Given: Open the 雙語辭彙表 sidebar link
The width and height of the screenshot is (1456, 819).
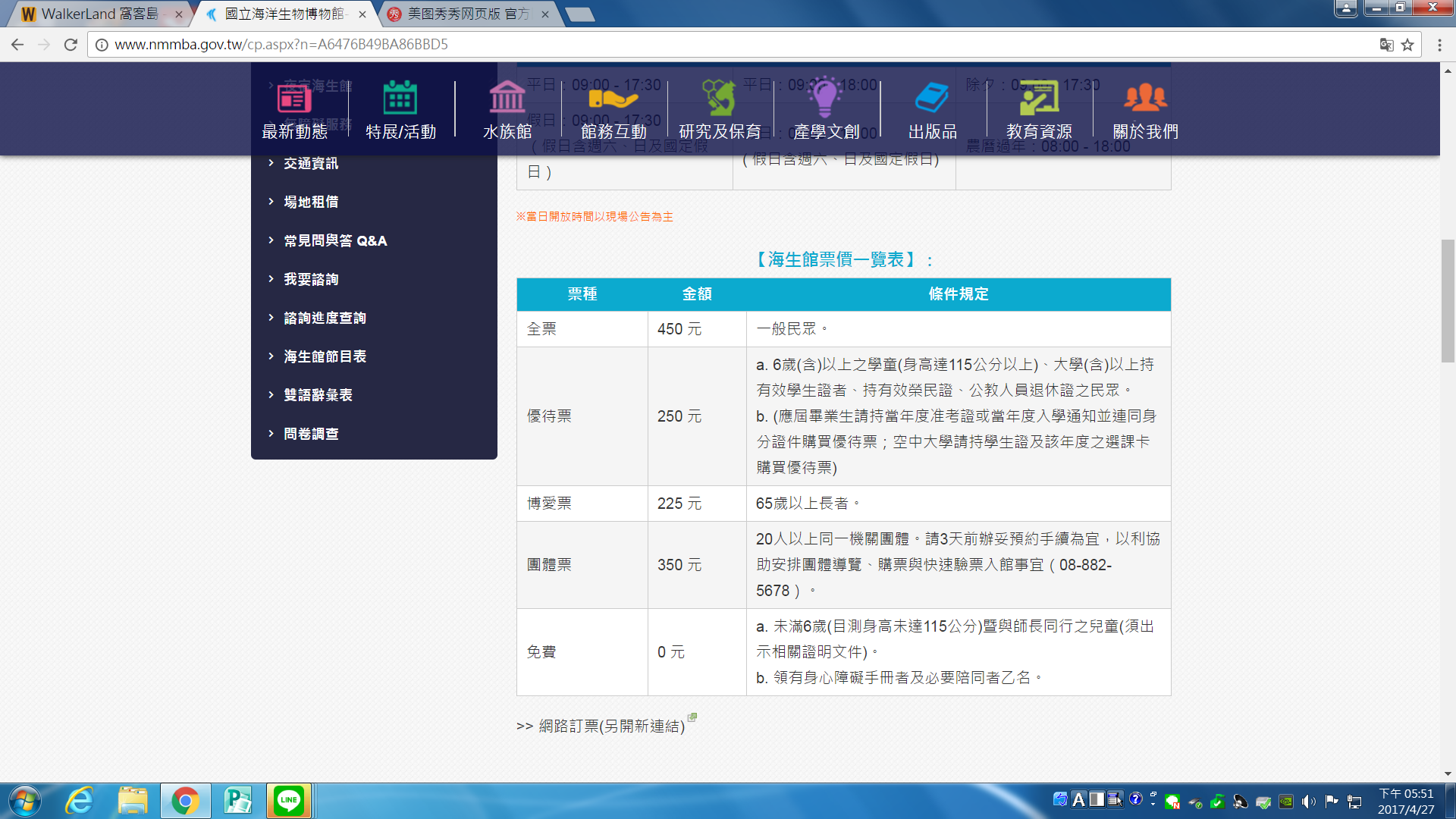Looking at the screenshot, I should point(318,395).
